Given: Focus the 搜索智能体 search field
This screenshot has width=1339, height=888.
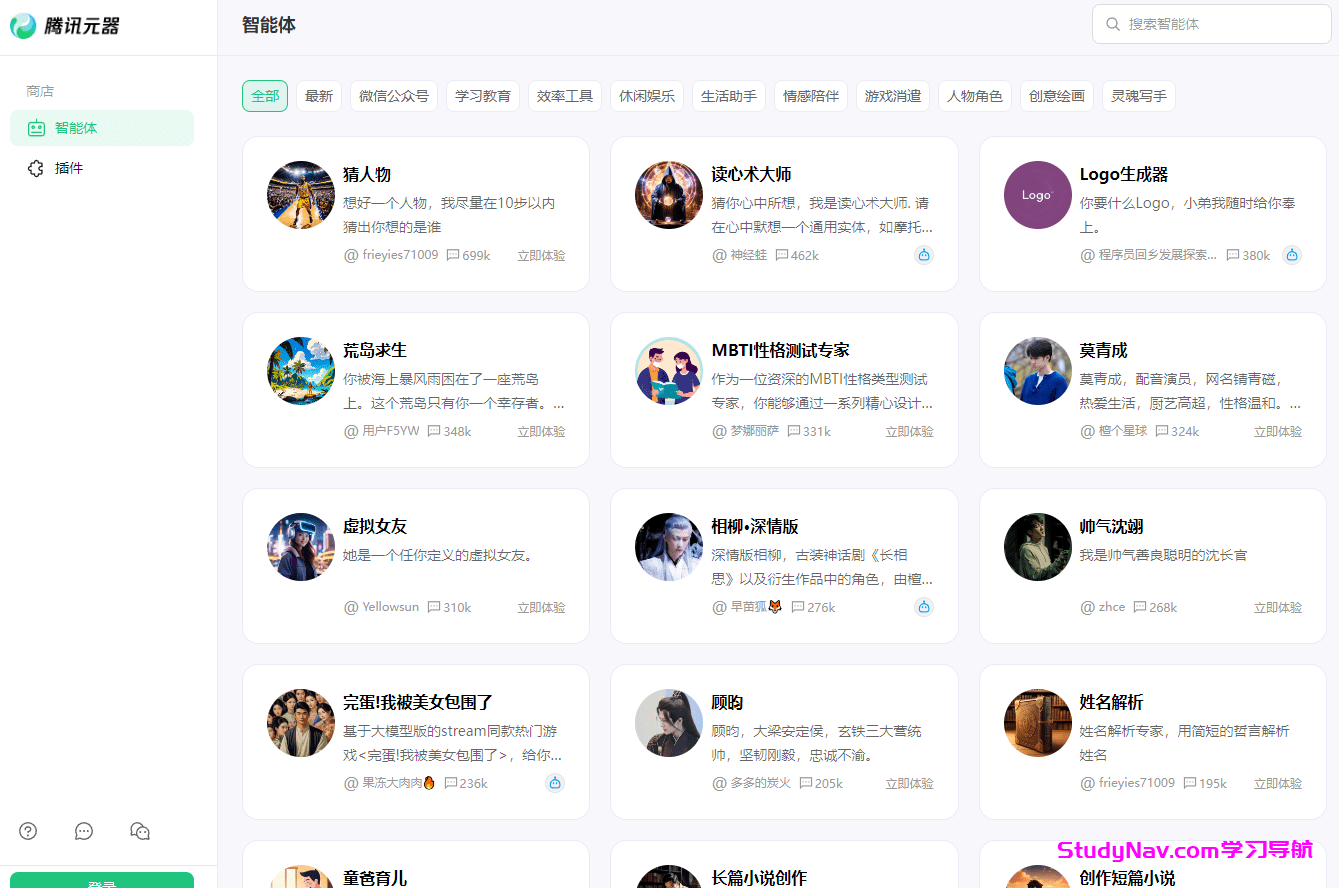Looking at the screenshot, I should (x=1220, y=24).
